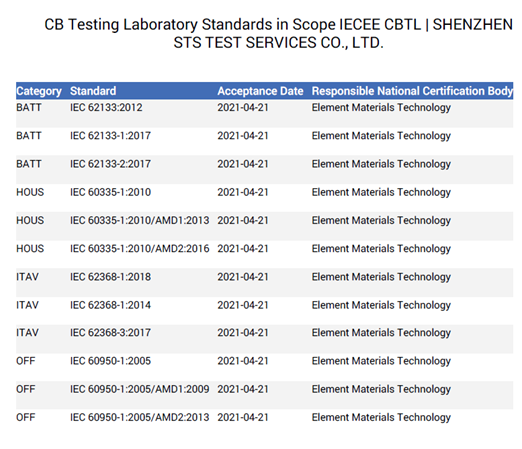Click the CB Testing Laboratory page title
Image resolution: width=522 pixels, height=449 pixels.
click(x=279, y=33)
